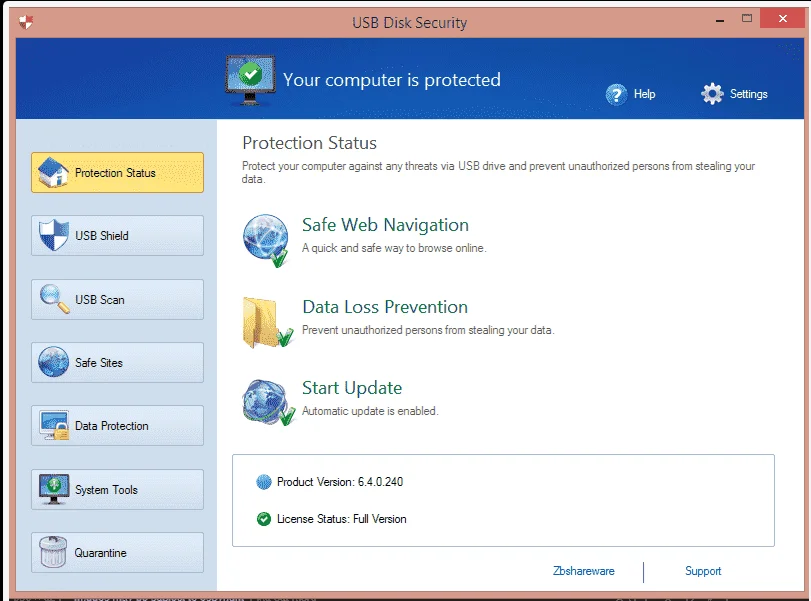
Task: Open the Safe Web Navigation heading link
Action: click(385, 225)
